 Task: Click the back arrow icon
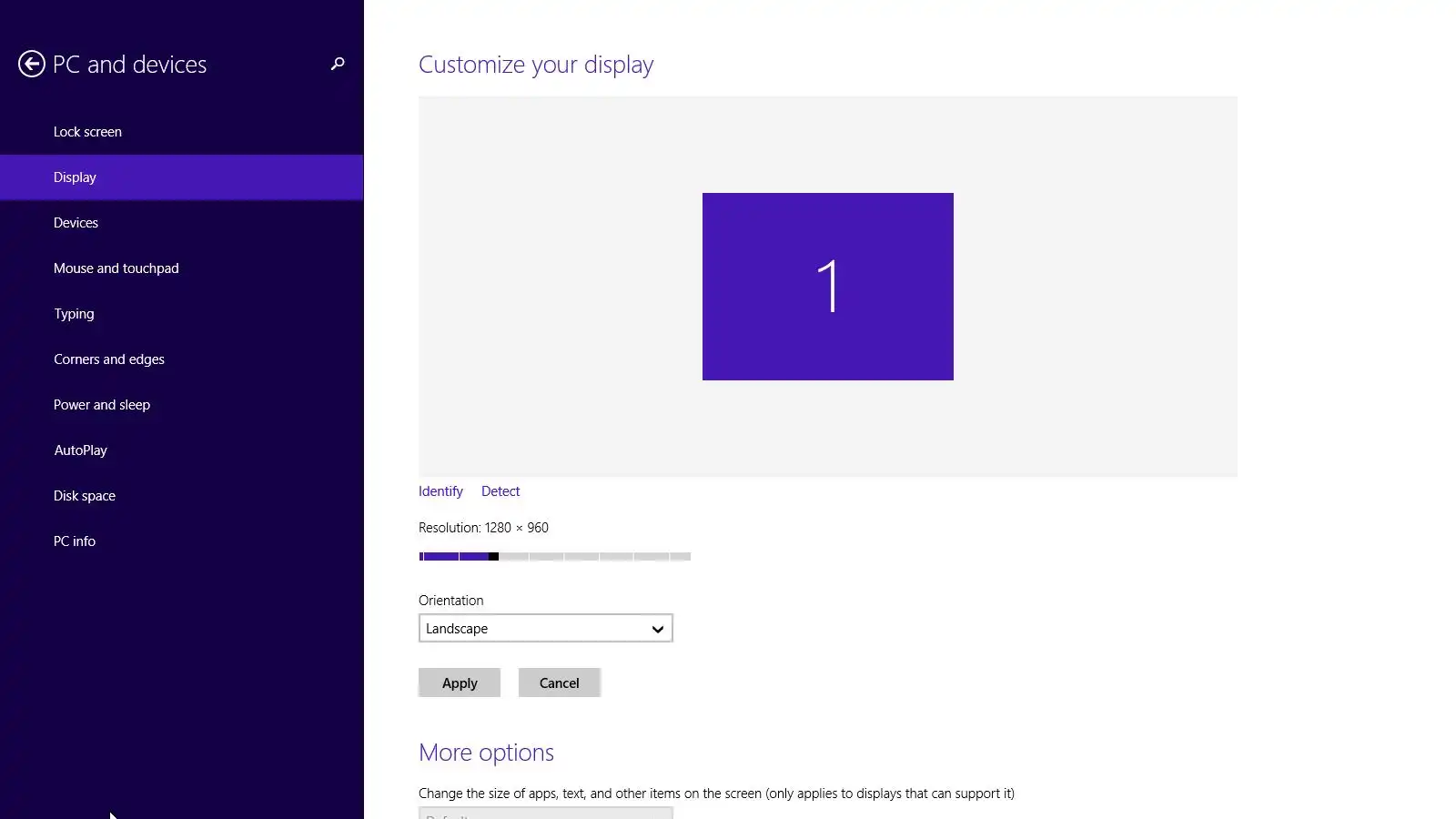coord(32,64)
